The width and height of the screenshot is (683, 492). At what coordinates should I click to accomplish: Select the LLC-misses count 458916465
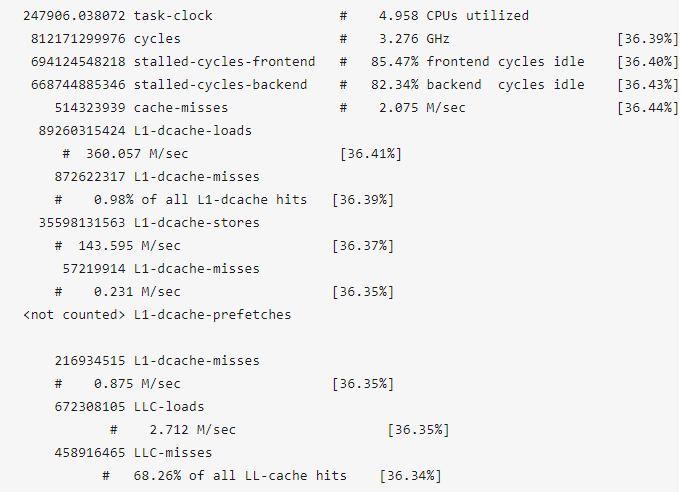click(89, 453)
